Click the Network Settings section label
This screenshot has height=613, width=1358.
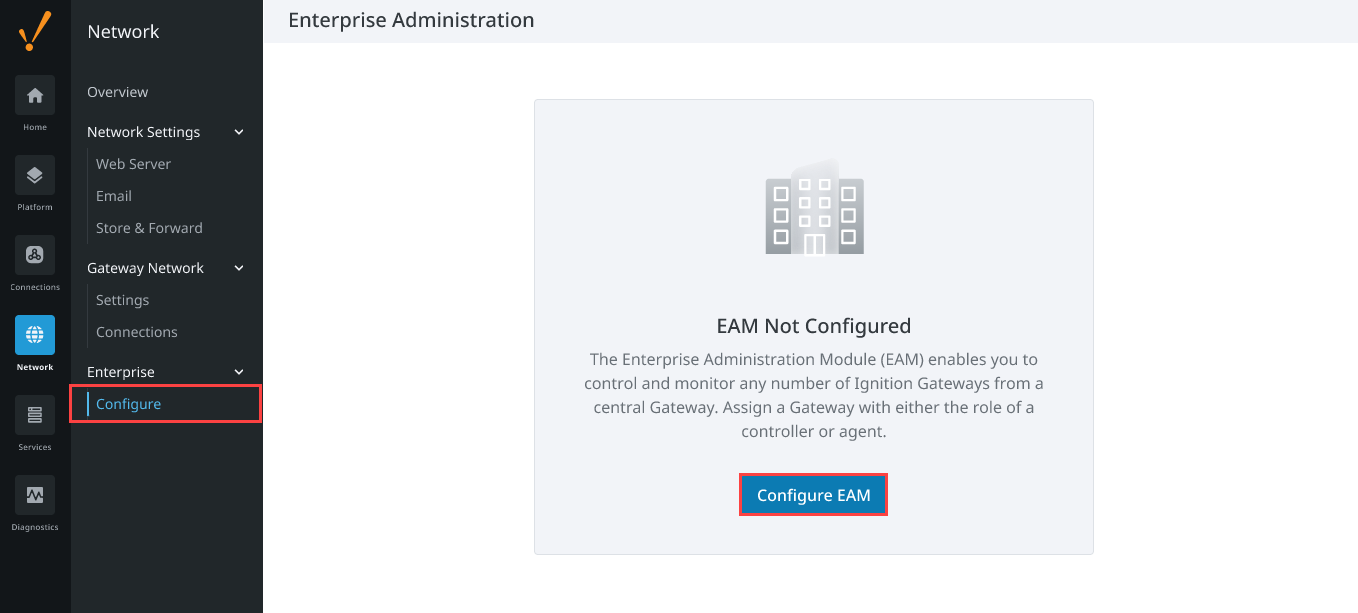[x=143, y=132]
